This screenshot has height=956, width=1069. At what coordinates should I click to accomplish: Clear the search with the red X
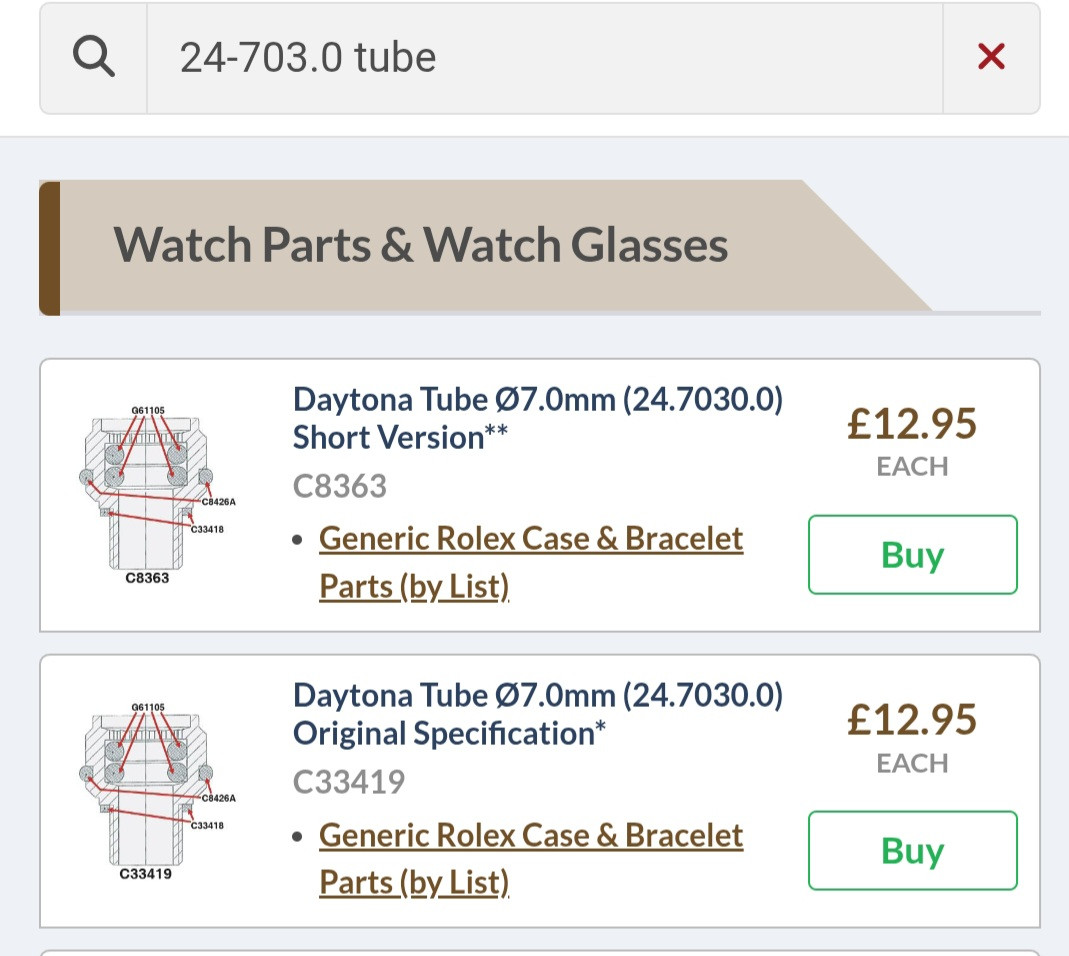[x=991, y=57]
